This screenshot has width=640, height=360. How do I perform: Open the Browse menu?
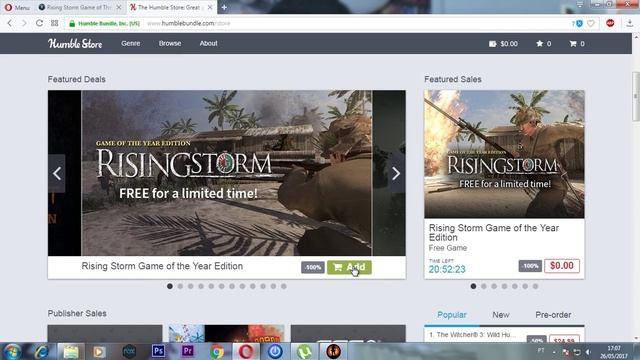tap(170, 43)
